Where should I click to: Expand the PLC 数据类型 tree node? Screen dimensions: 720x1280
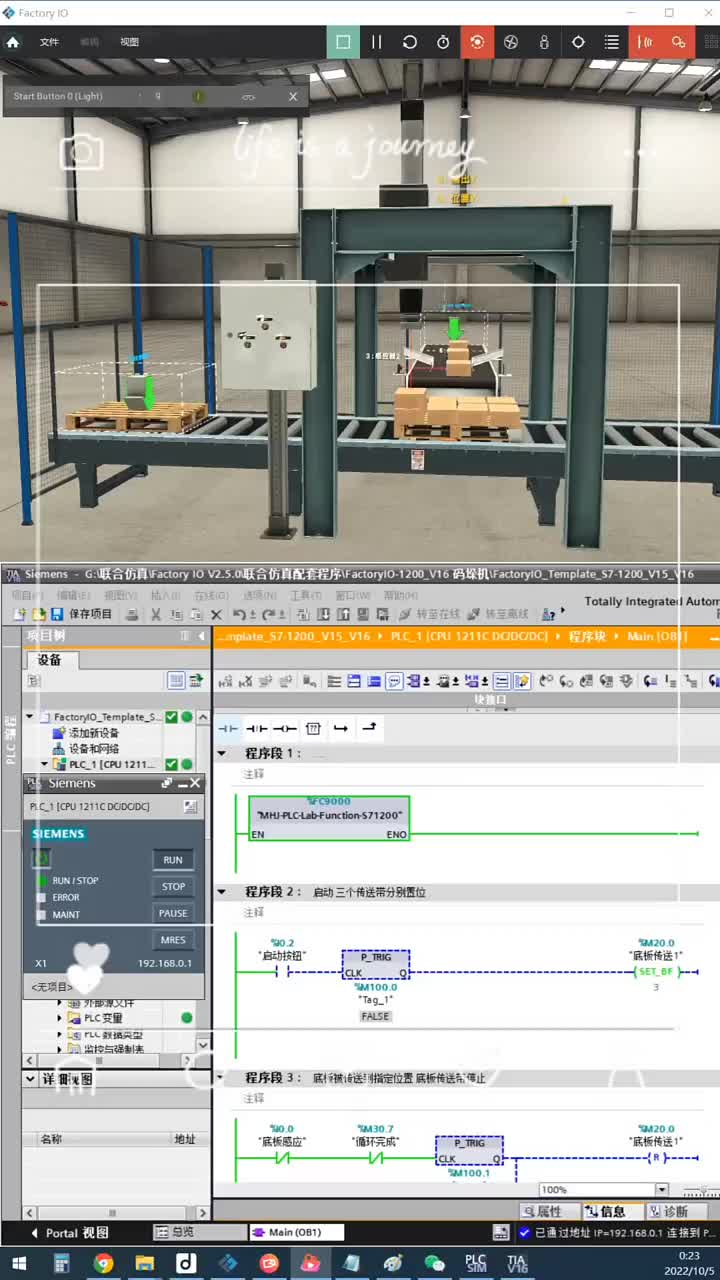pyautogui.click(x=59, y=1034)
